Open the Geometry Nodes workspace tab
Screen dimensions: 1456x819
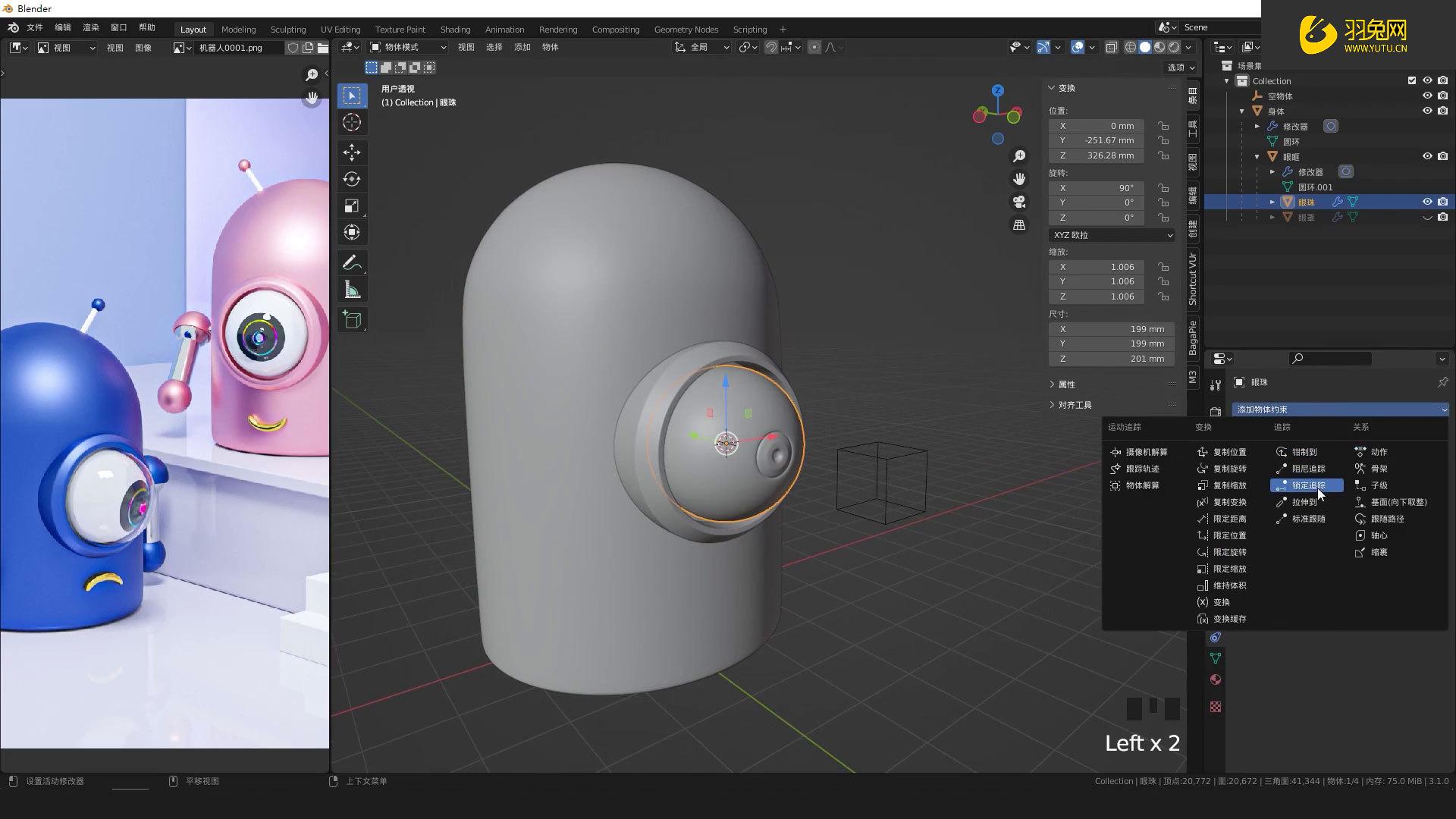pos(686,29)
